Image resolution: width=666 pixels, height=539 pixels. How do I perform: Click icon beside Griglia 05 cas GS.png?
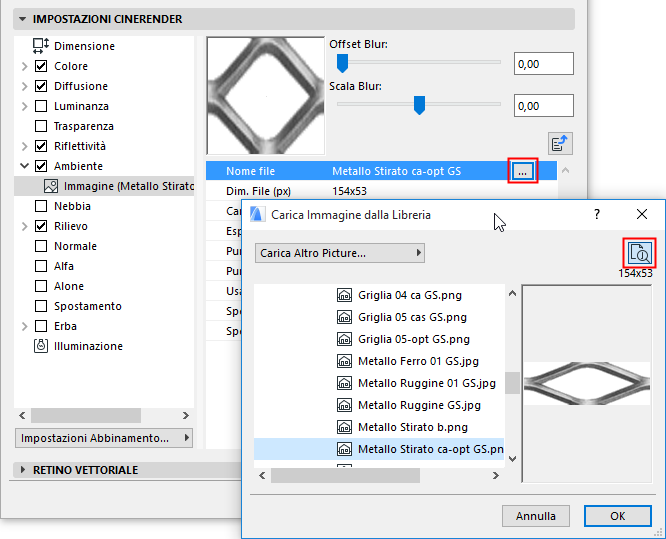coord(344,317)
